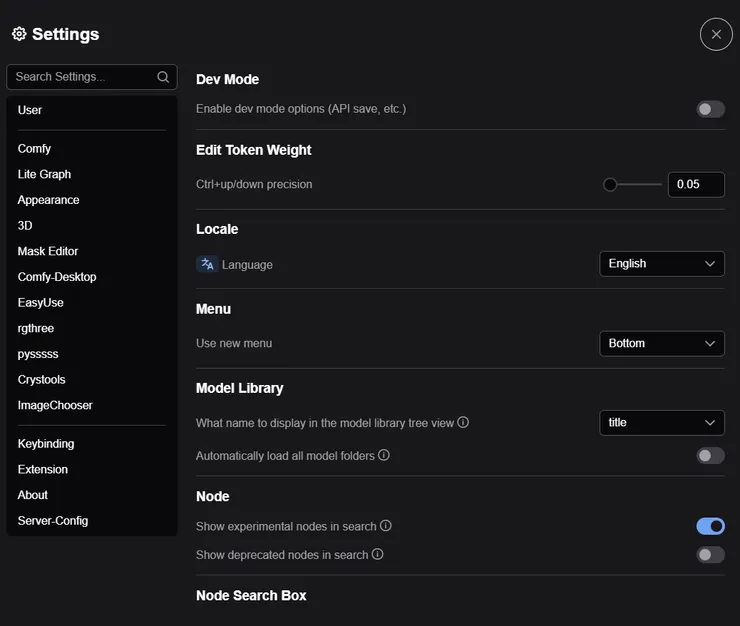
Task: Open model library name display dropdown
Action: (x=662, y=423)
